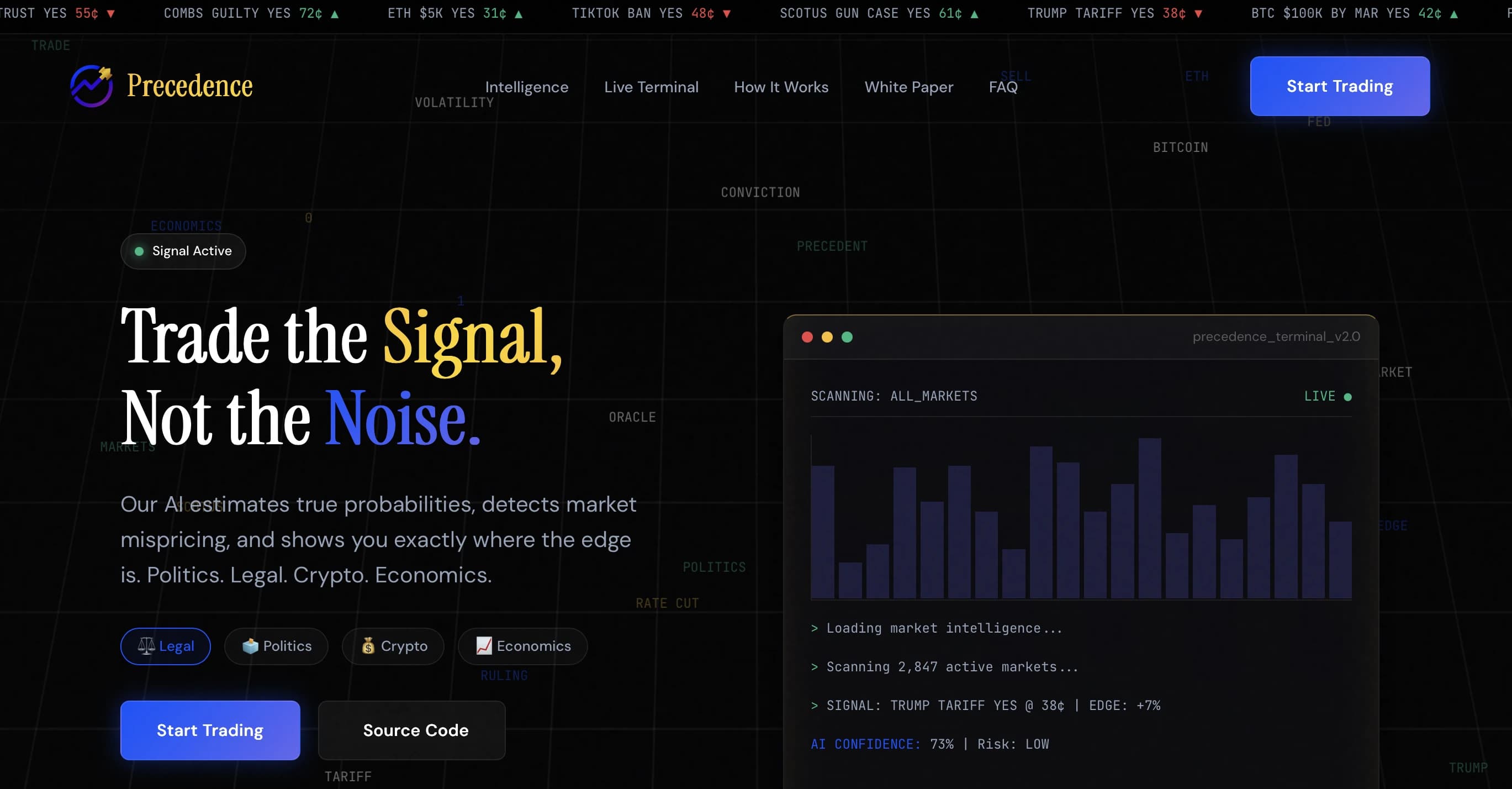Open the Intelligence nav item

tap(526, 87)
